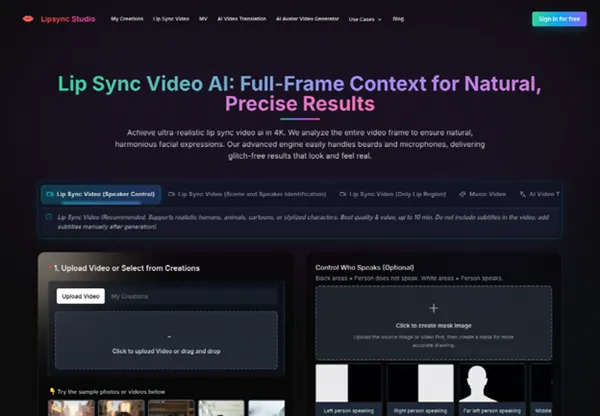Select the first sample video thumbnail
This screenshot has height=416, width=600.
(72, 408)
